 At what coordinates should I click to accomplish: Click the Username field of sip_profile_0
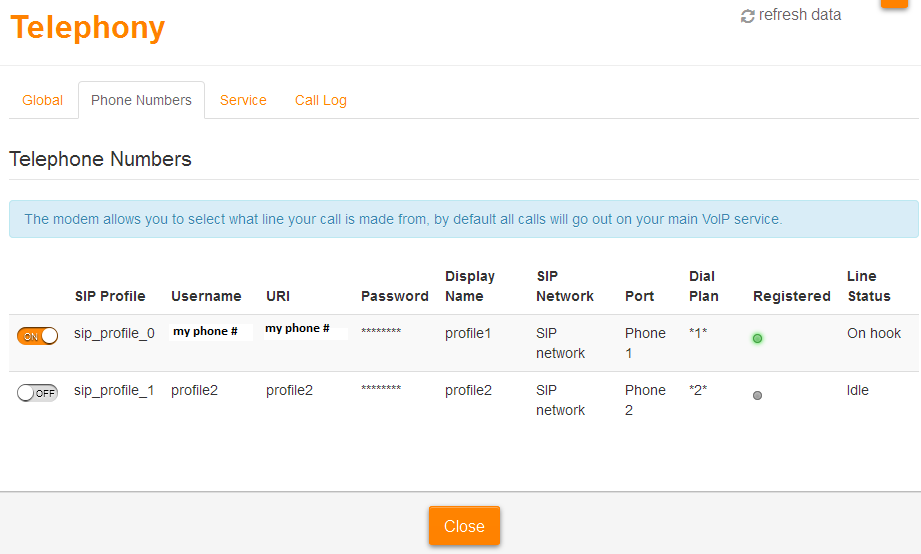211,332
